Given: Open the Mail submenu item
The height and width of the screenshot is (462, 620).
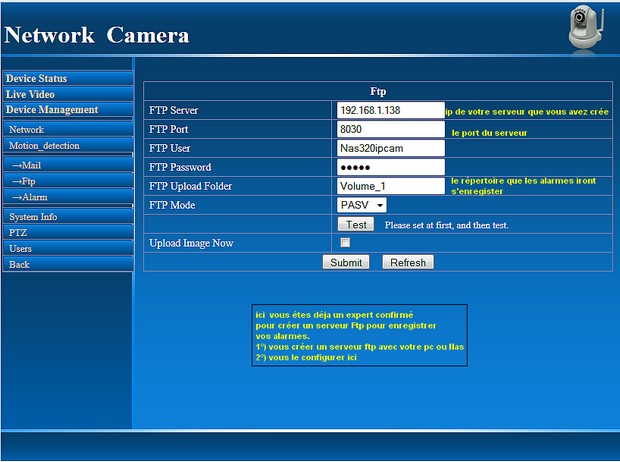Looking at the screenshot, I should 67,165.
